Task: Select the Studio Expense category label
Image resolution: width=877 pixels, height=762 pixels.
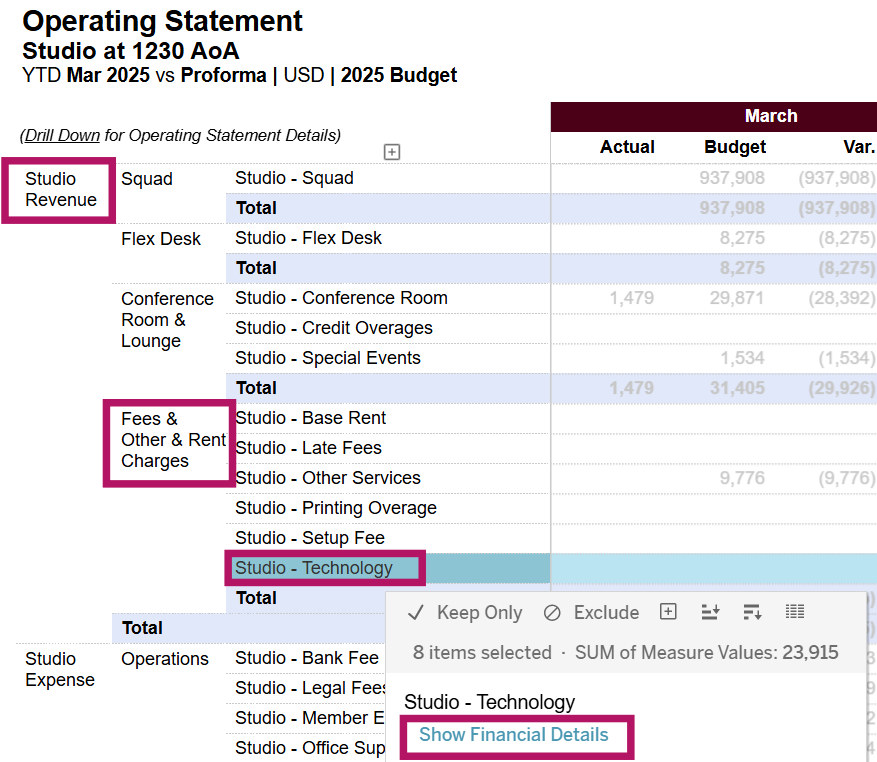Action: [59, 669]
